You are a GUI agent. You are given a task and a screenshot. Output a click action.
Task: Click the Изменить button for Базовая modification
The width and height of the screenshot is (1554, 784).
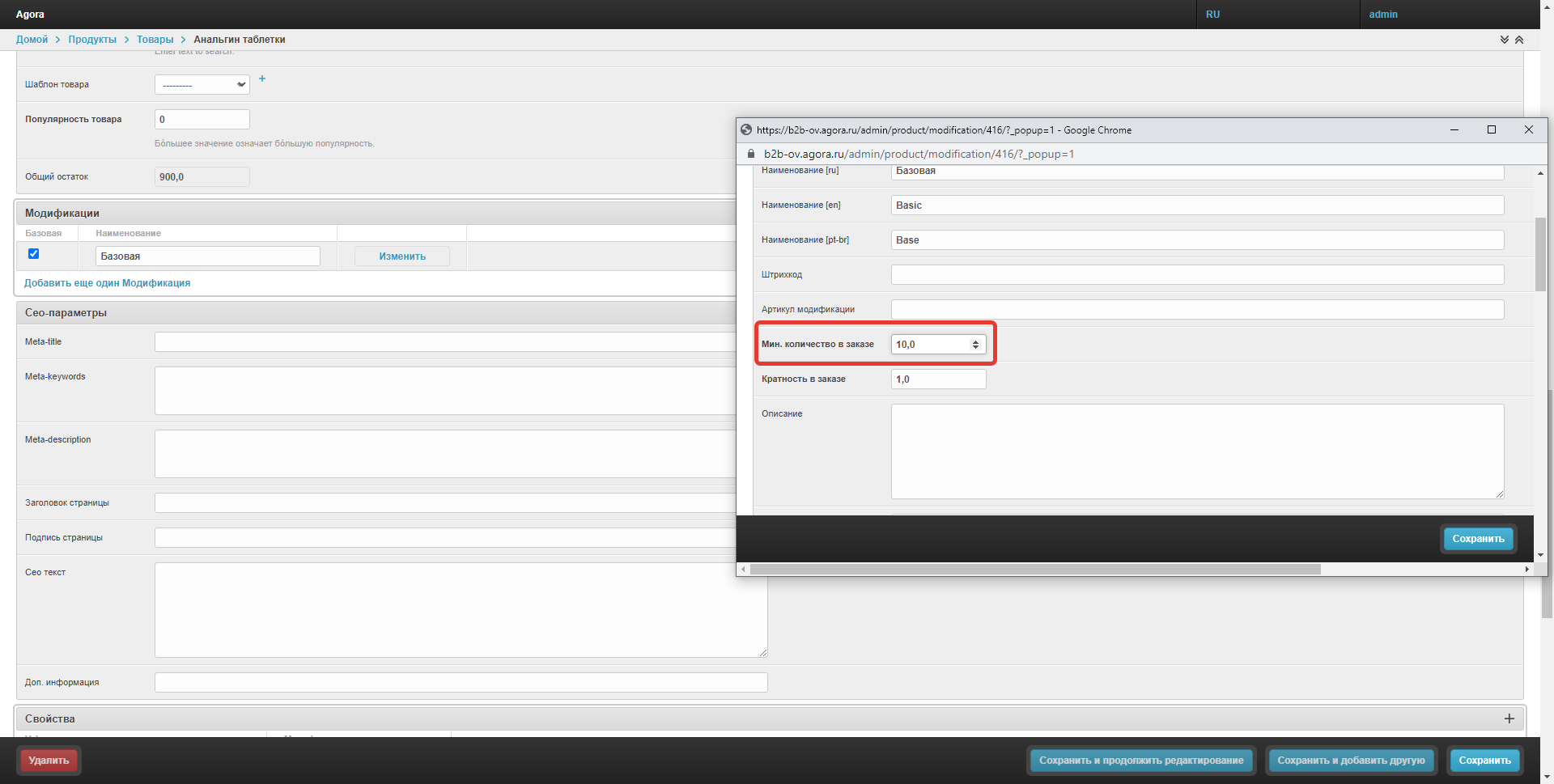402,256
